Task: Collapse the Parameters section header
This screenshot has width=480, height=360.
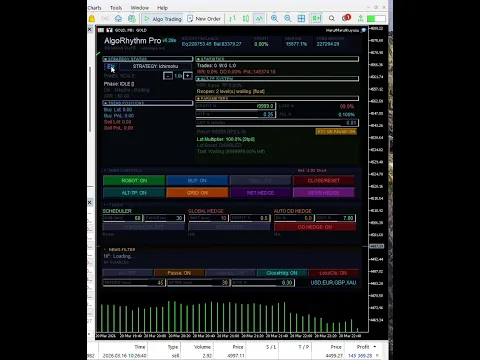Action: point(277,98)
